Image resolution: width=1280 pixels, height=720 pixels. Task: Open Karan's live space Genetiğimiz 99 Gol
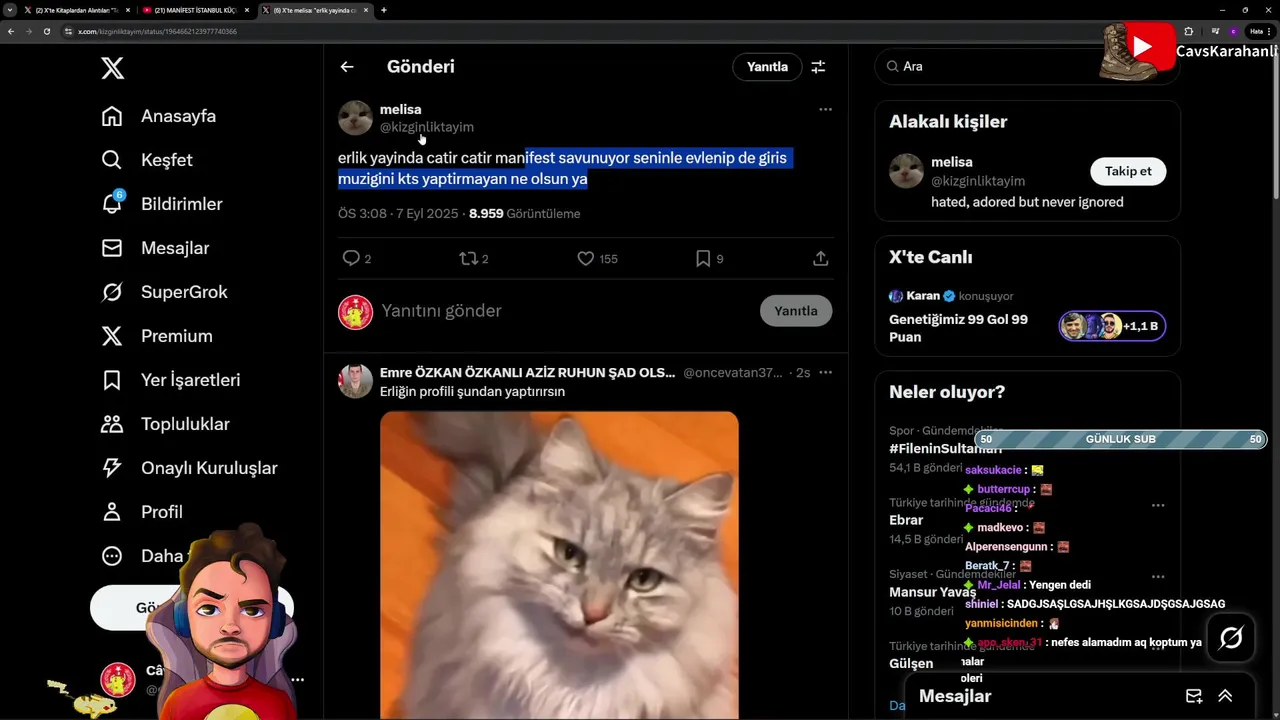pos(960,328)
